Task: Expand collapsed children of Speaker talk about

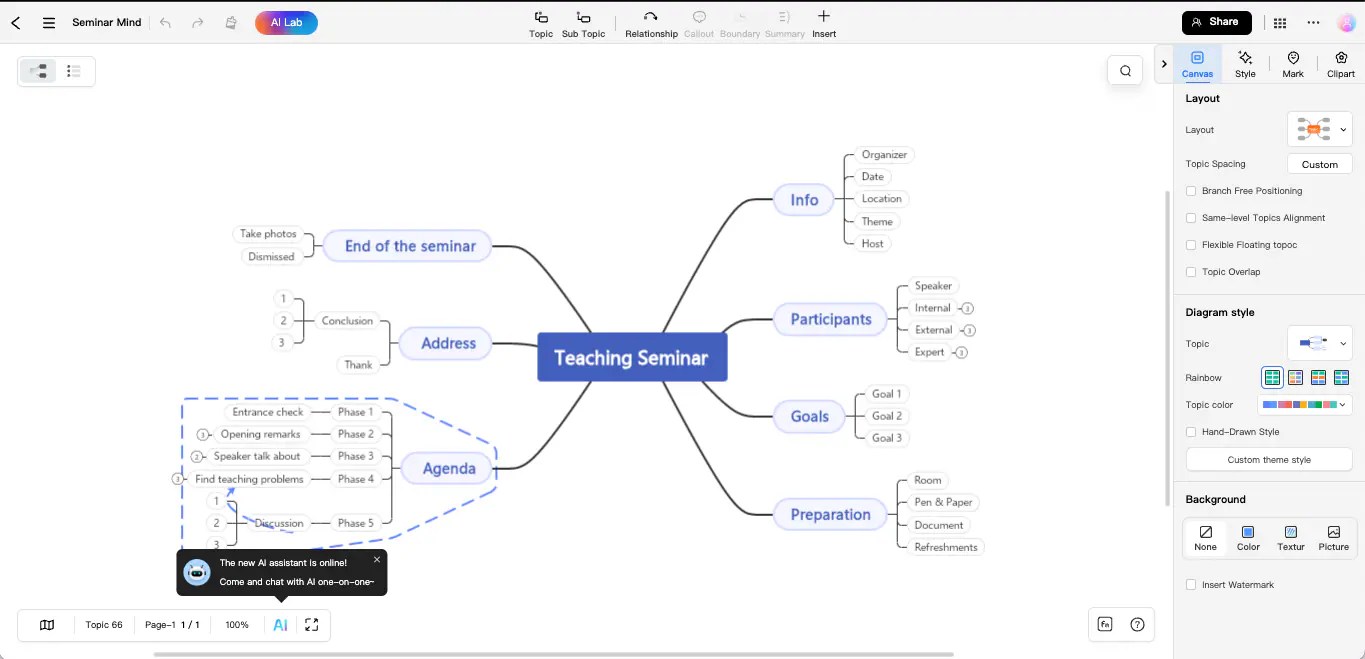Action: pos(196,457)
